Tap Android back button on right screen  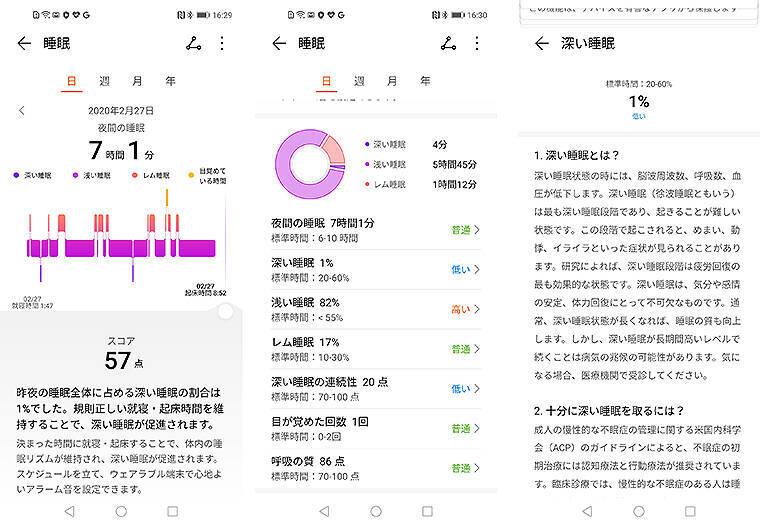pos(587,511)
